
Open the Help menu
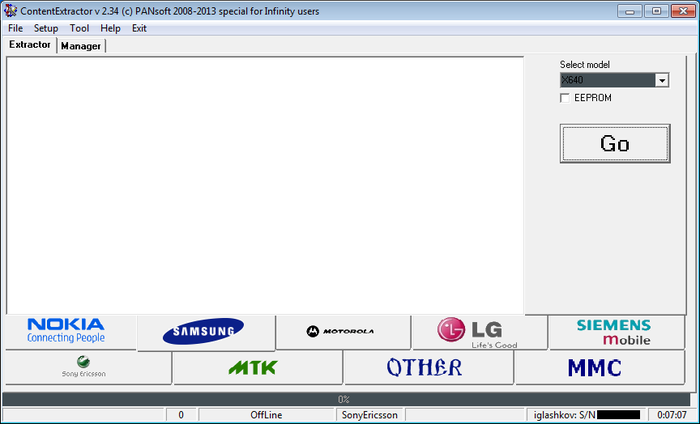coord(110,28)
